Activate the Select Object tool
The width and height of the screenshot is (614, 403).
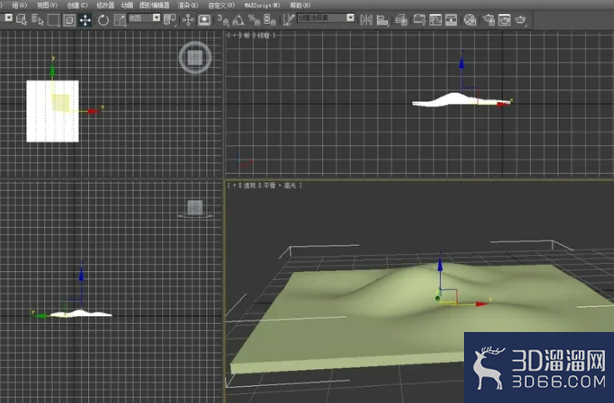[21, 20]
